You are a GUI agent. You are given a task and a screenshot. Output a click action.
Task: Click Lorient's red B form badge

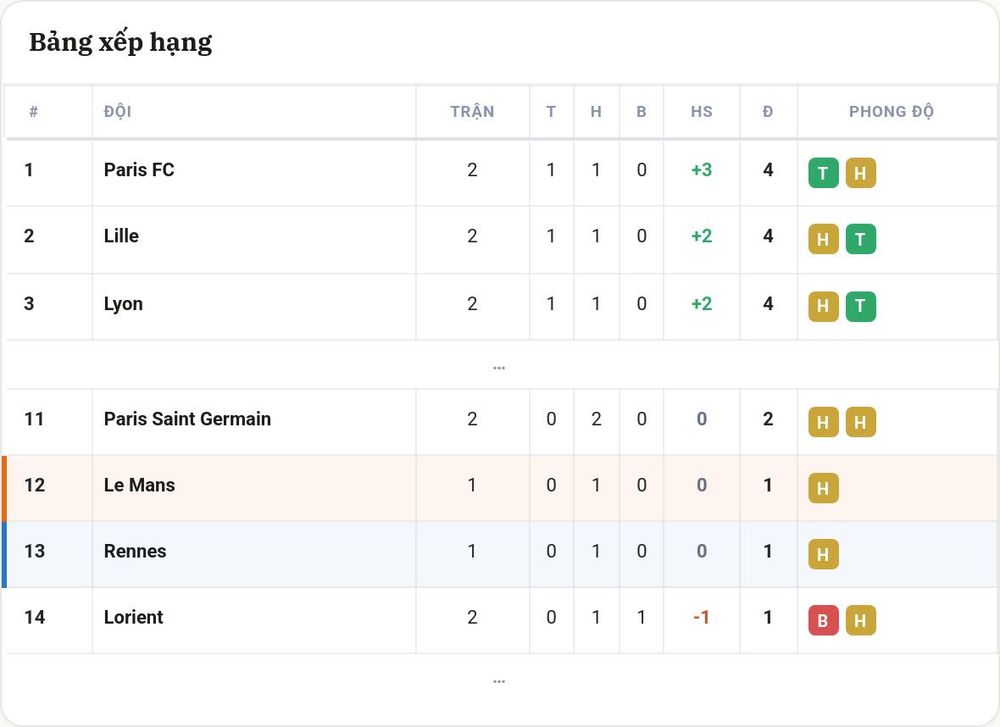(x=823, y=621)
